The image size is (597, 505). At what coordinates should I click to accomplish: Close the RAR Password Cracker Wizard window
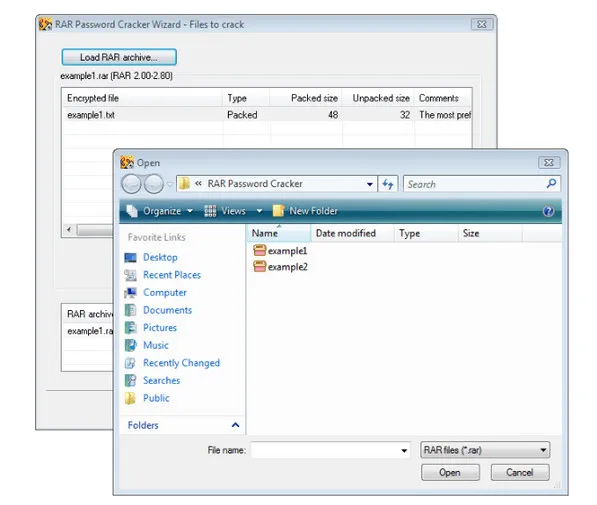pyautogui.click(x=482, y=24)
